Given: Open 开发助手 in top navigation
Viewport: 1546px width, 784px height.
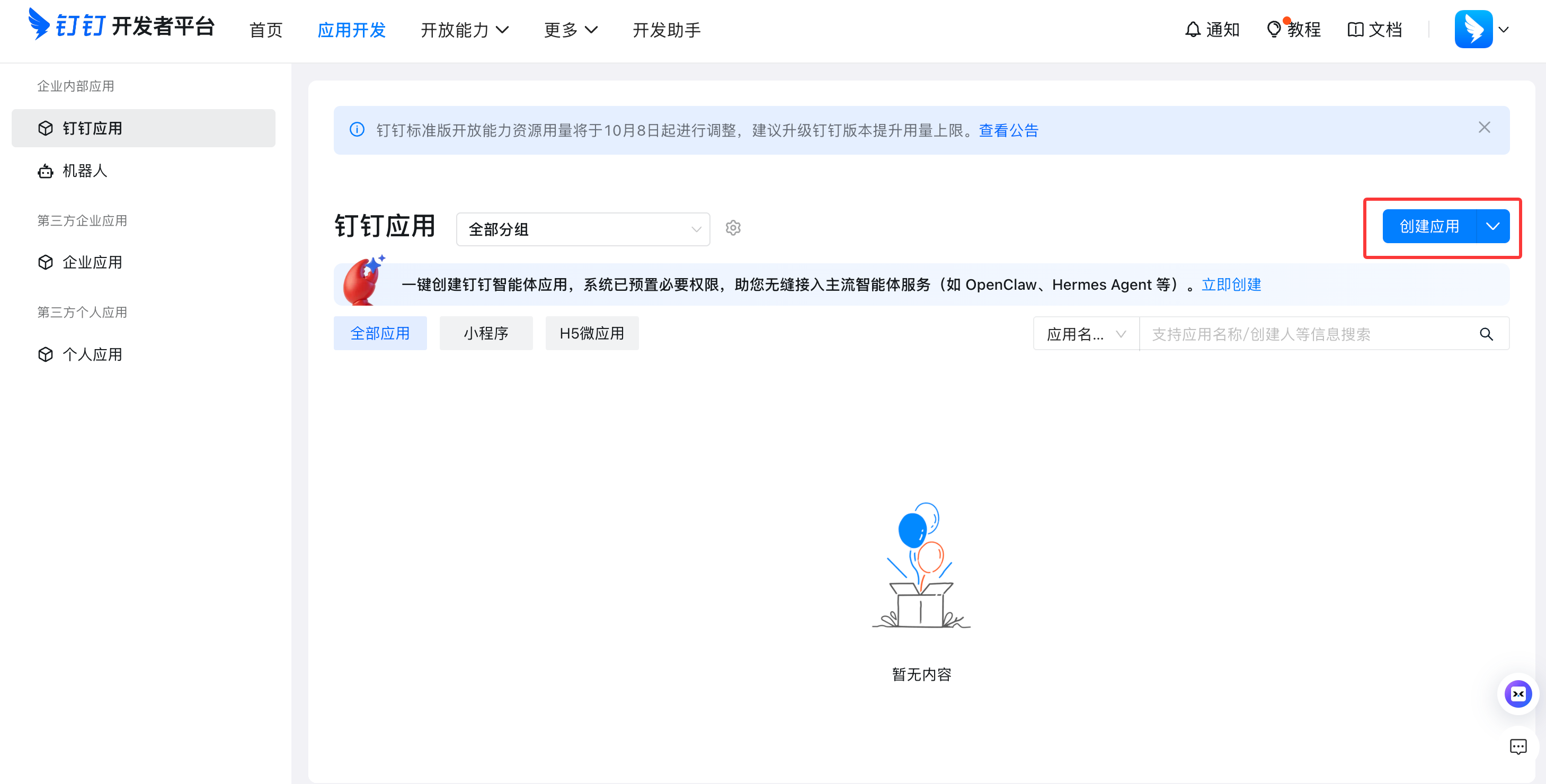Looking at the screenshot, I should [x=667, y=30].
